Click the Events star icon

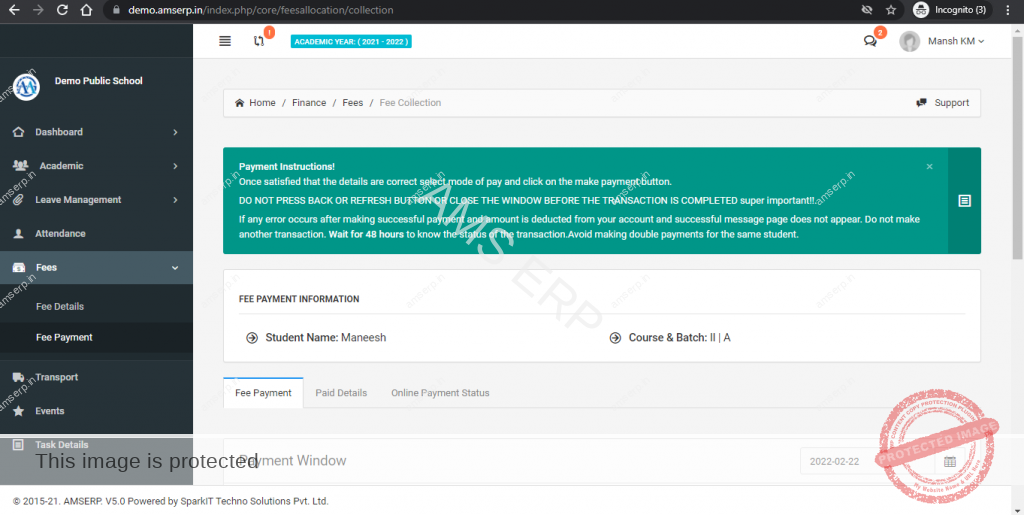[x=18, y=411]
